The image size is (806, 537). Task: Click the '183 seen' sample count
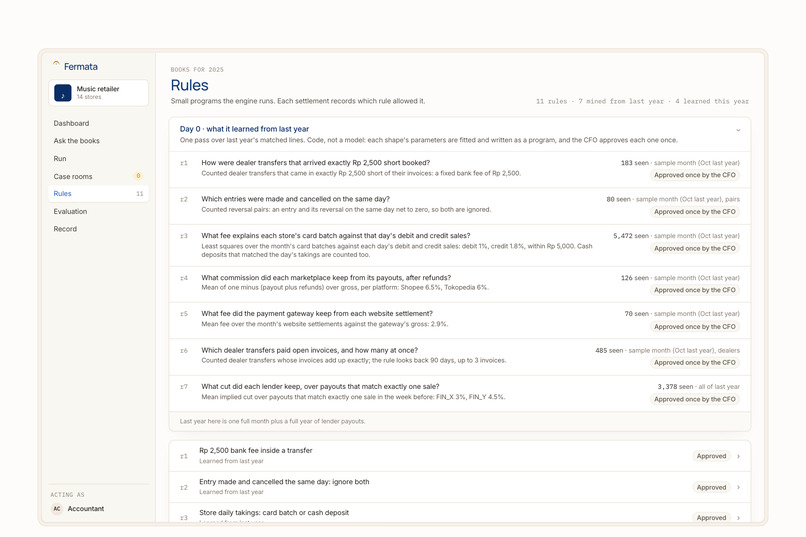[634, 163]
